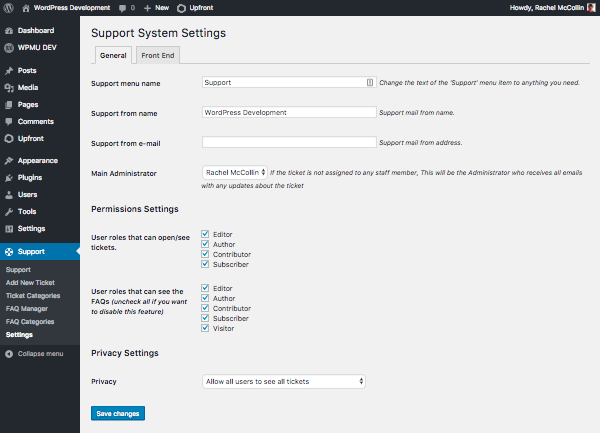Uncheck Subscriber under open/see tickets roles
Viewport: 600px width, 433px height.
tap(205, 264)
